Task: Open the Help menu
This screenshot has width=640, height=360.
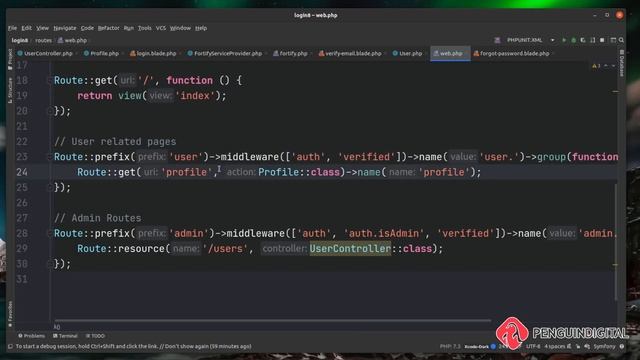Action: pos(201,28)
